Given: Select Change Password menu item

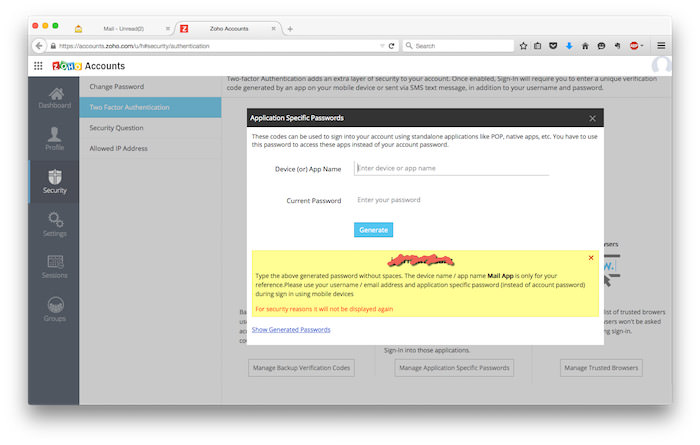Looking at the screenshot, I should pyautogui.click(x=150, y=87).
